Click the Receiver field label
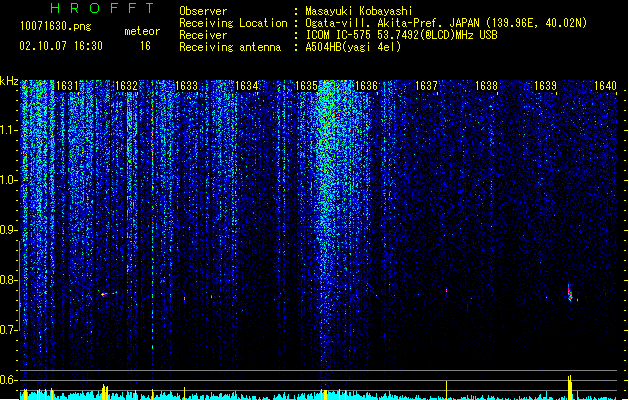The image size is (629, 400). [x=203, y=35]
